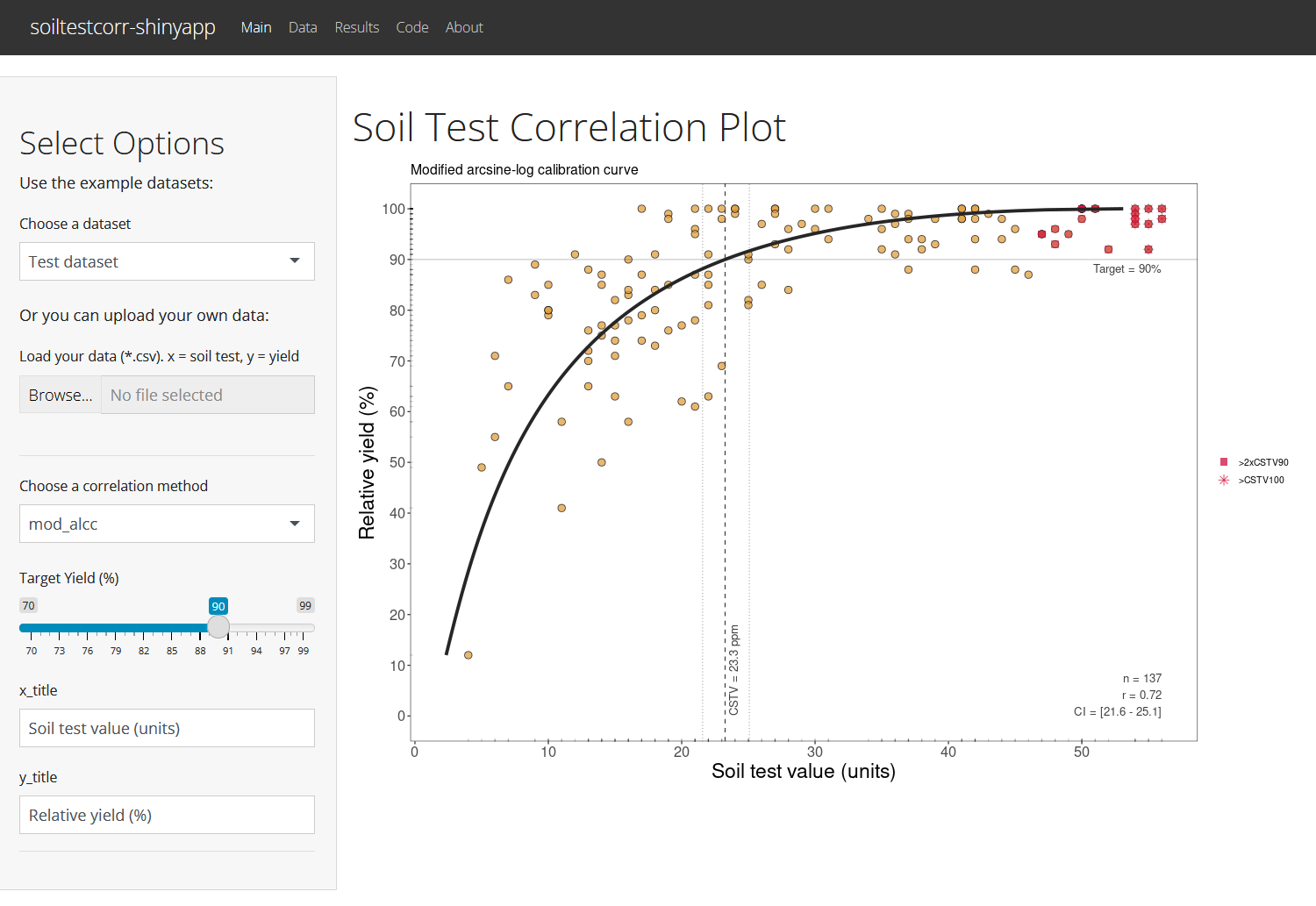
Task: Click the slider track near 97
Action: (x=284, y=628)
